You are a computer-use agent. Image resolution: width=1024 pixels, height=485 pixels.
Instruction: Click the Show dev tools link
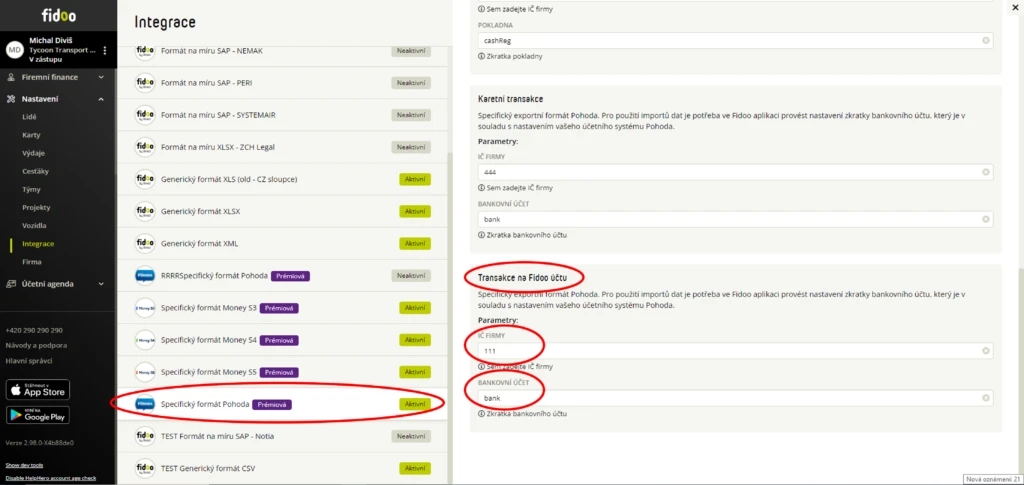point(24,465)
